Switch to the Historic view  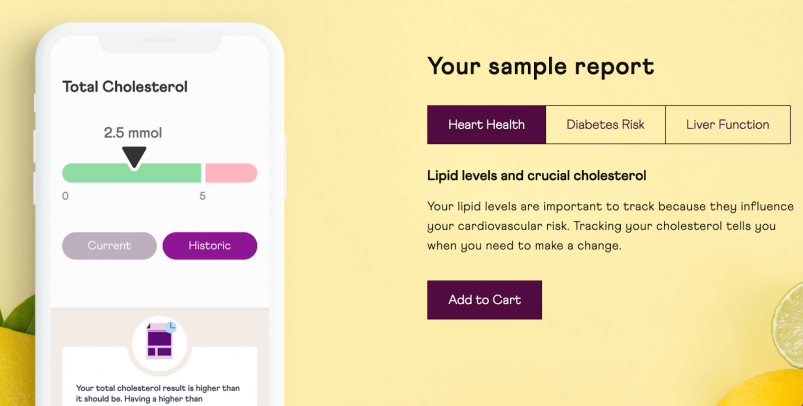point(209,246)
